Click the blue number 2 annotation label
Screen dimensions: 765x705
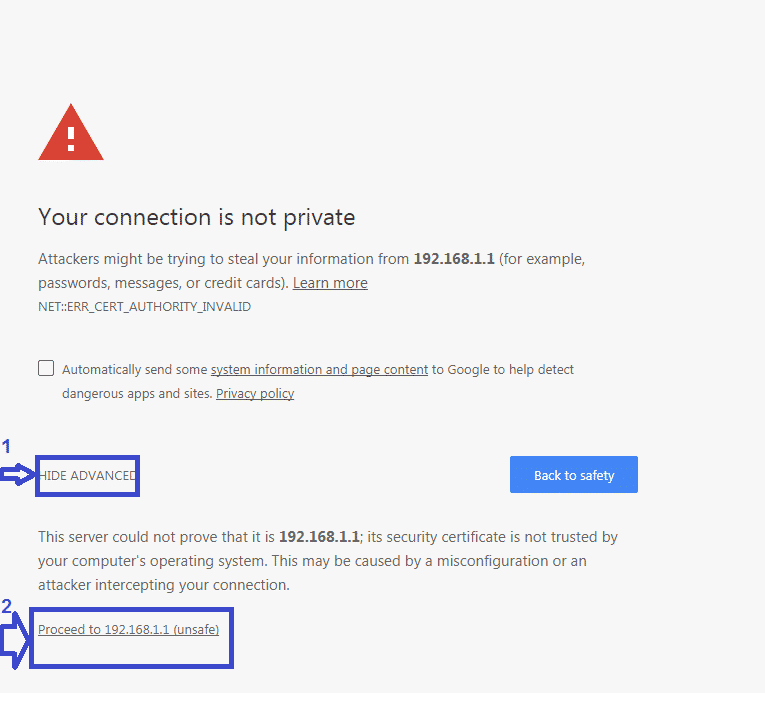tap(7, 606)
